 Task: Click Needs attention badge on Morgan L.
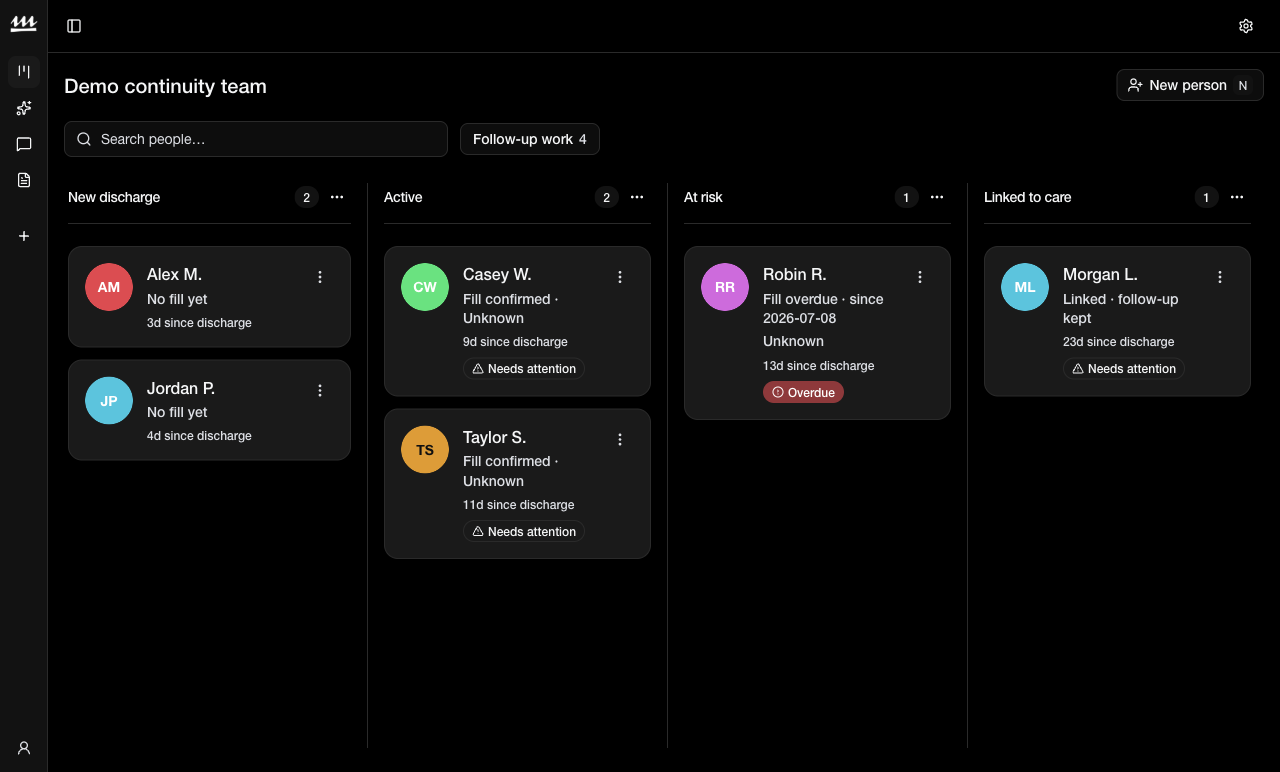point(1124,369)
